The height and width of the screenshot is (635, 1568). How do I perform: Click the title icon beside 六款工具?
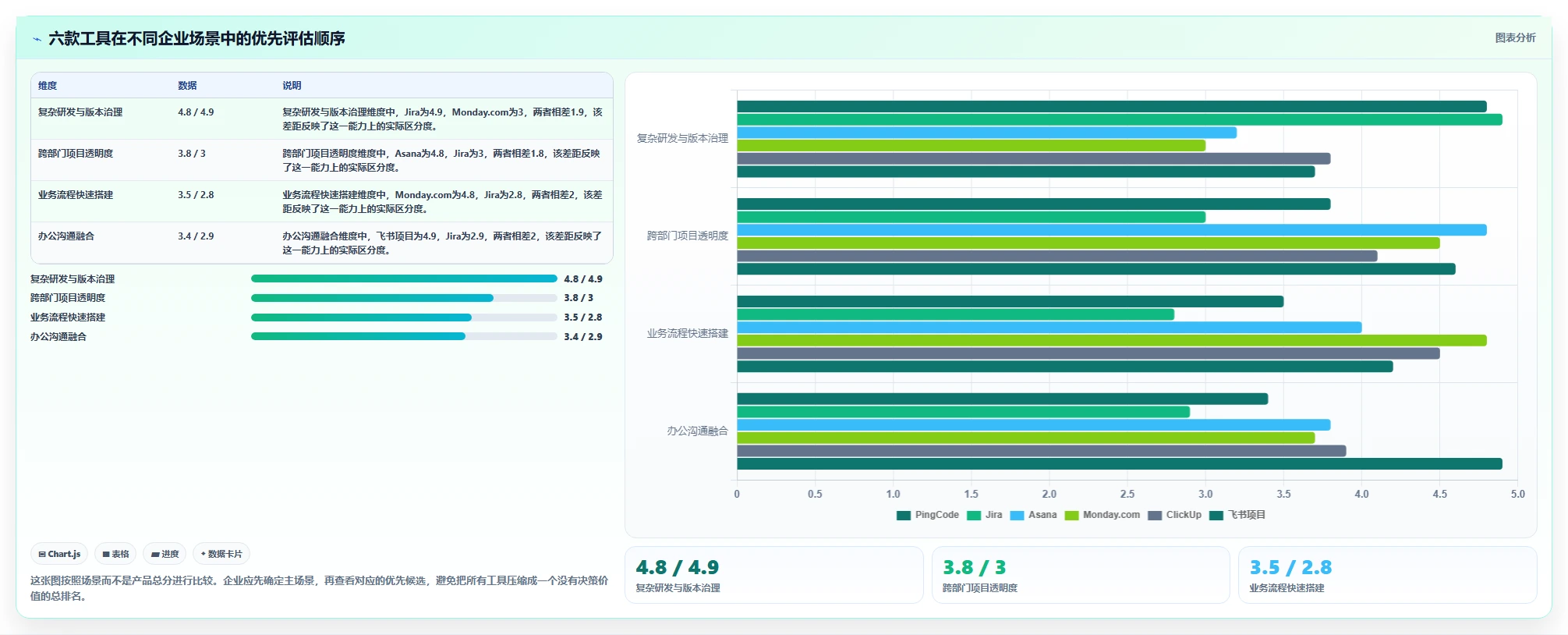pyautogui.click(x=37, y=38)
